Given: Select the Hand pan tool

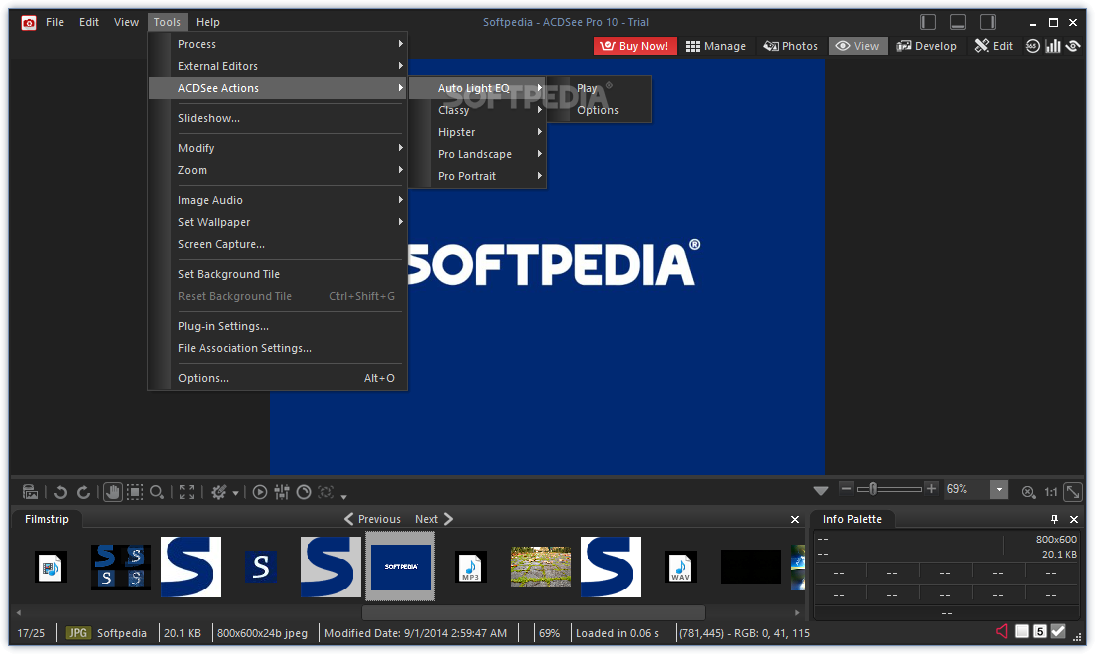Looking at the screenshot, I should [112, 492].
